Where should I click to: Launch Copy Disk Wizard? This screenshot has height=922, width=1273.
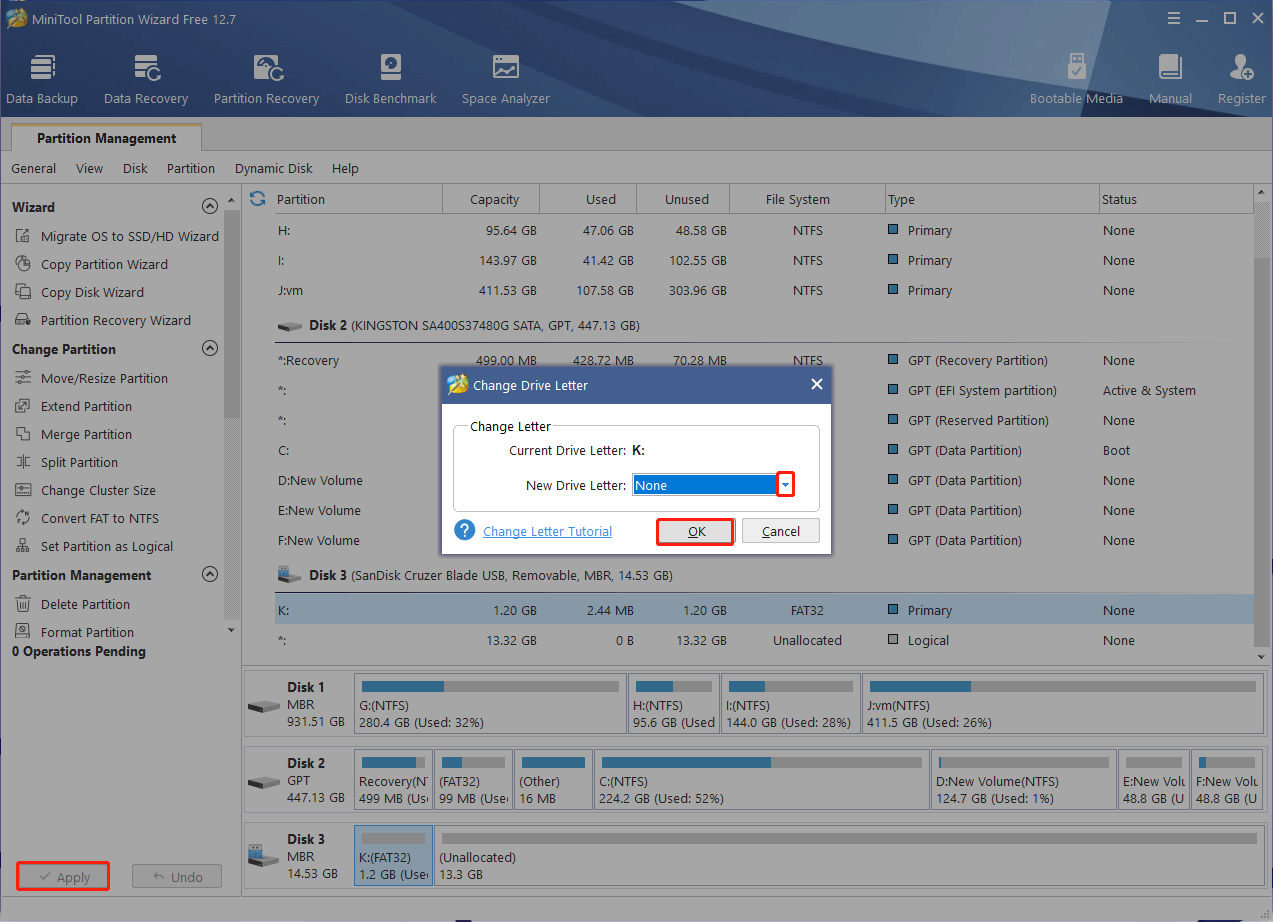click(x=80, y=293)
